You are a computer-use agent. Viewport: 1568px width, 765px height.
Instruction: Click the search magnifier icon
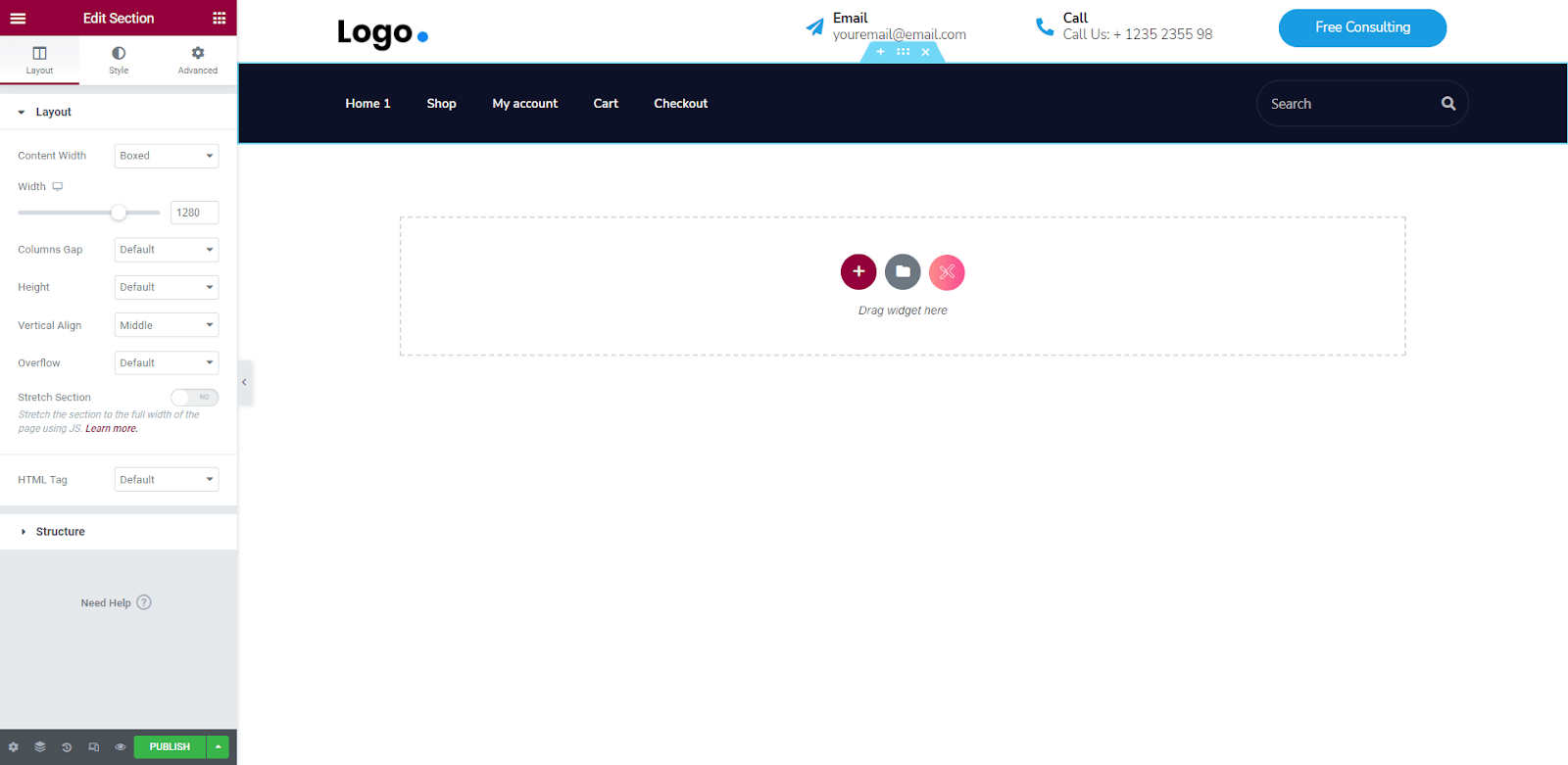(1448, 104)
